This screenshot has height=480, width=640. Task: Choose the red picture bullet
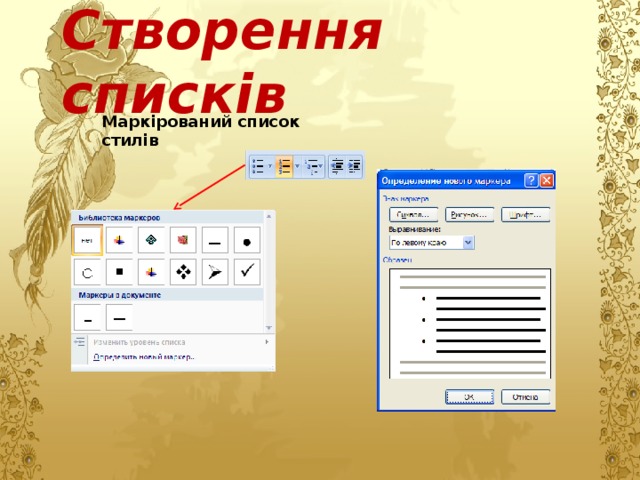[183, 240]
